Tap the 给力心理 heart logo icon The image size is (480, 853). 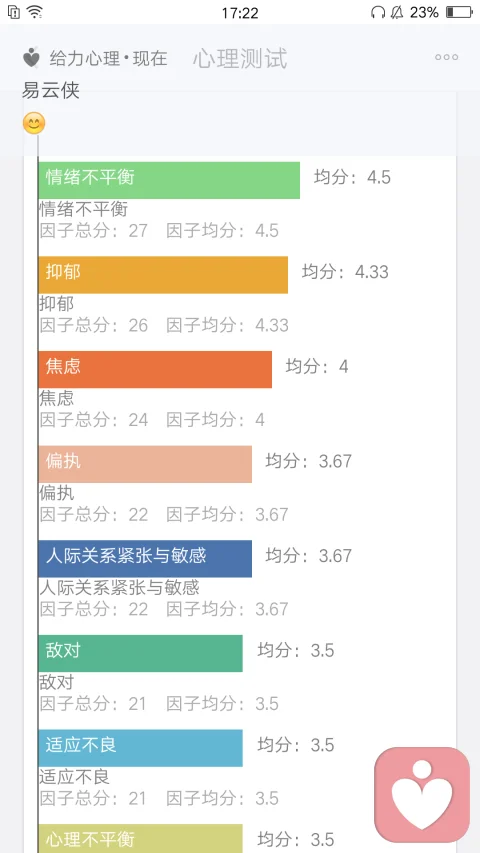32,58
